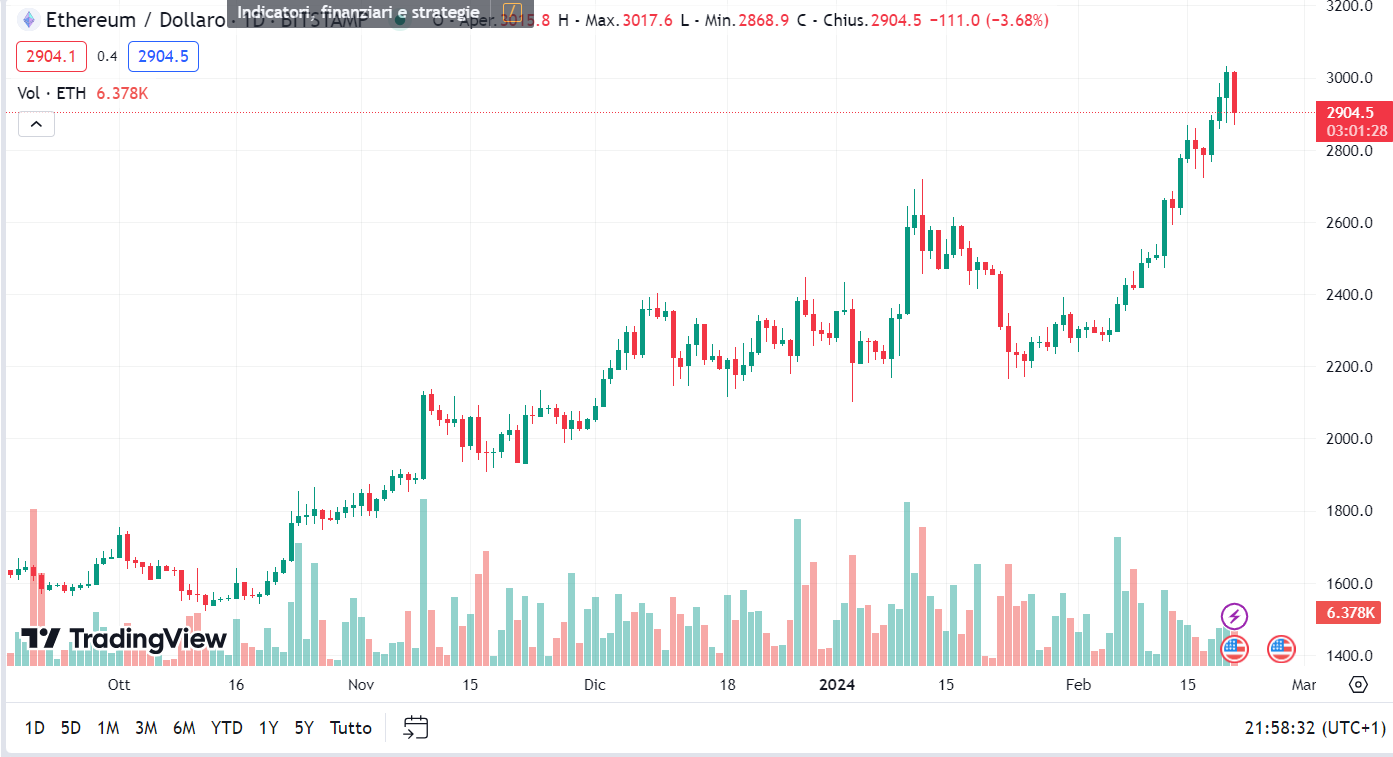Click the ETH/USD data source dot icon

[400, 17]
